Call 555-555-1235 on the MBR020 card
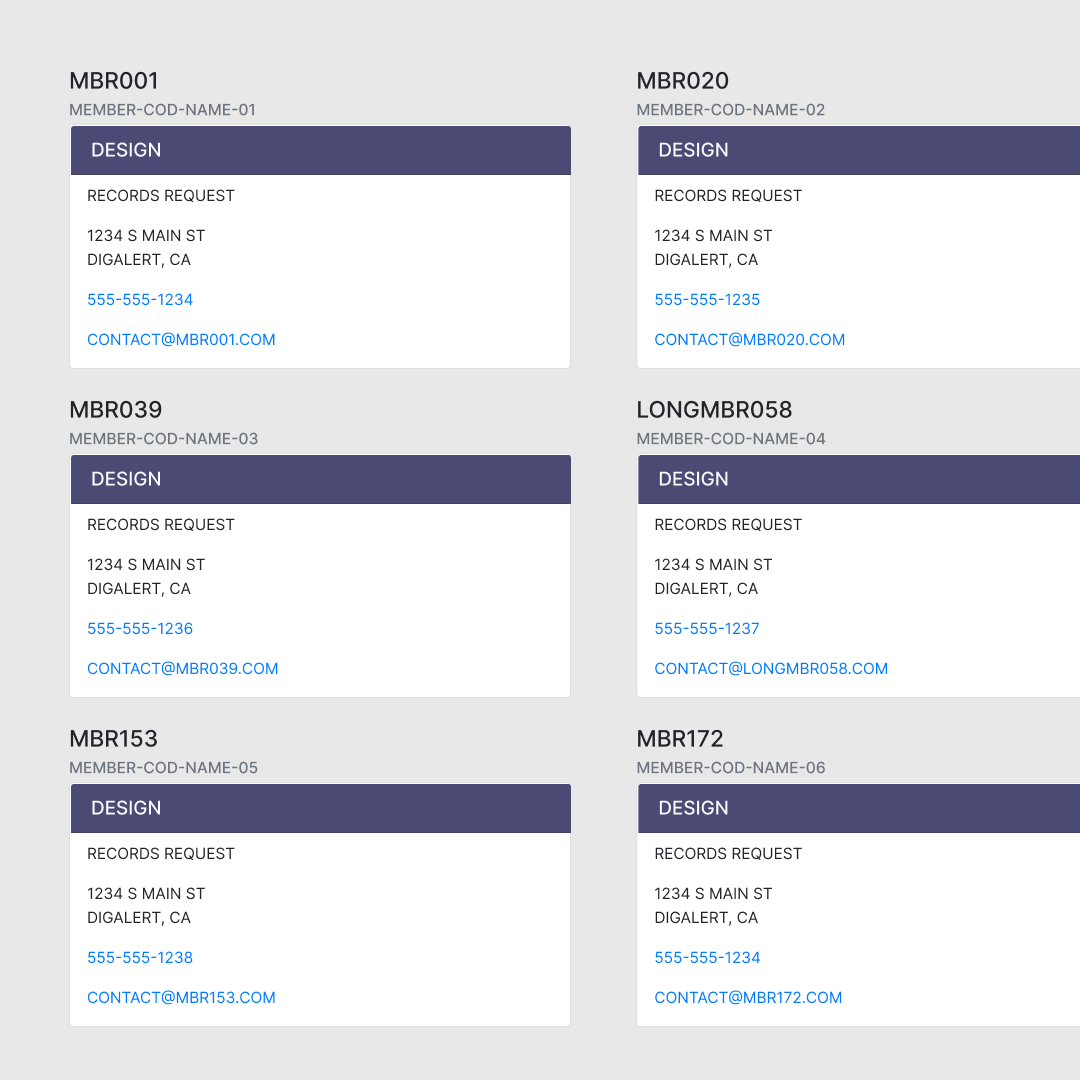 coord(707,299)
